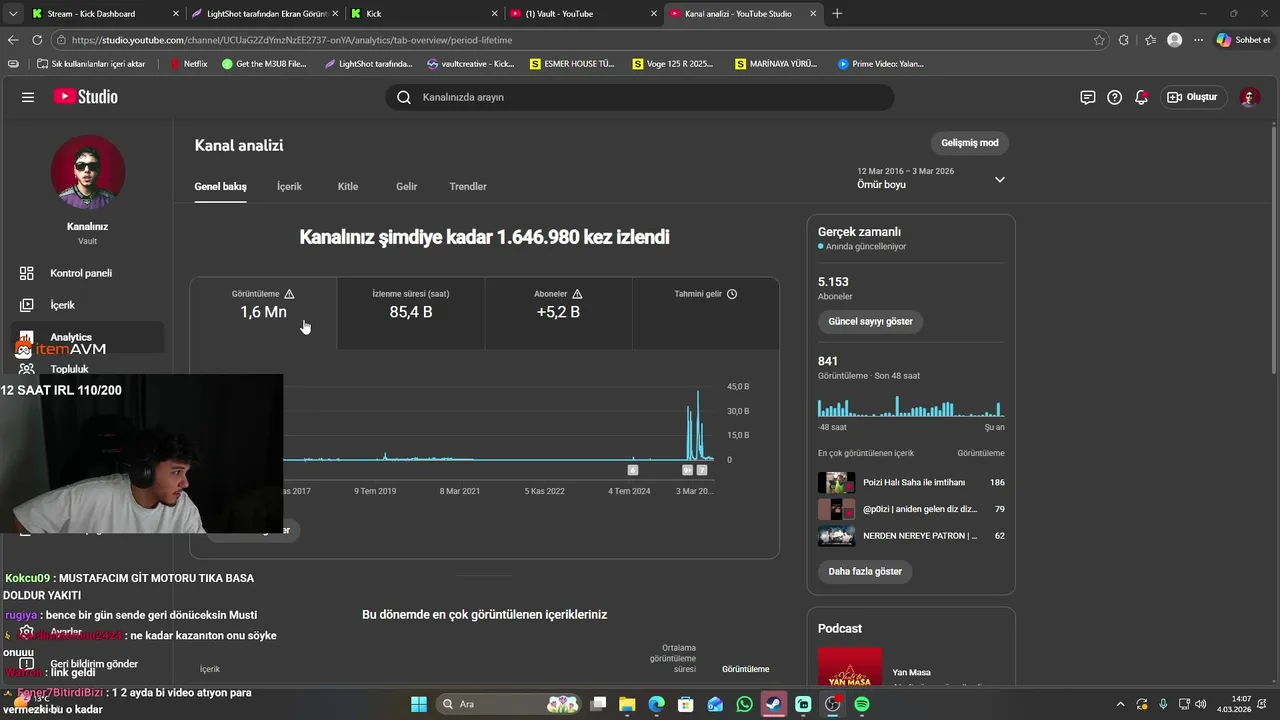Switch to the İçerik analytics tab
This screenshot has width=1280, height=720.
(289, 187)
